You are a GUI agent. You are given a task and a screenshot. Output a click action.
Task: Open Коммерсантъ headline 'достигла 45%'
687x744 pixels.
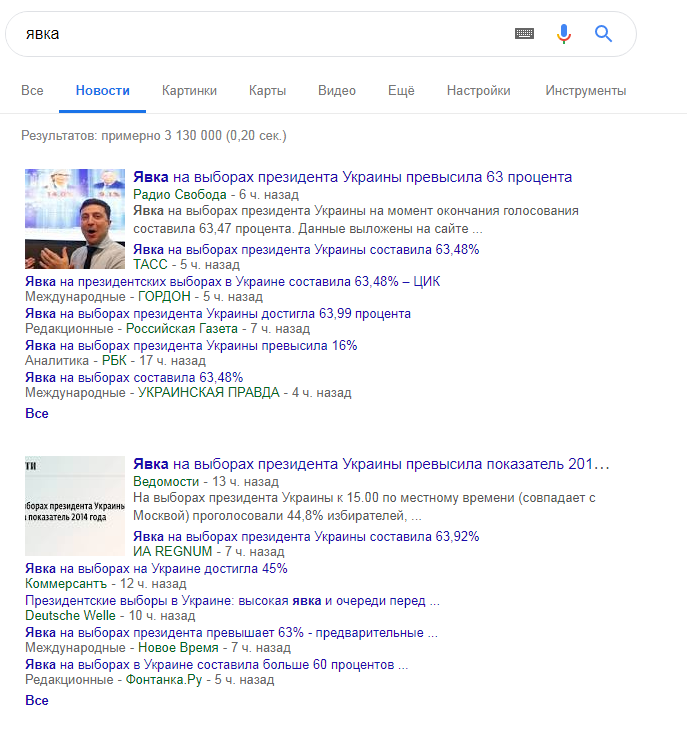pyautogui.click(x=156, y=568)
